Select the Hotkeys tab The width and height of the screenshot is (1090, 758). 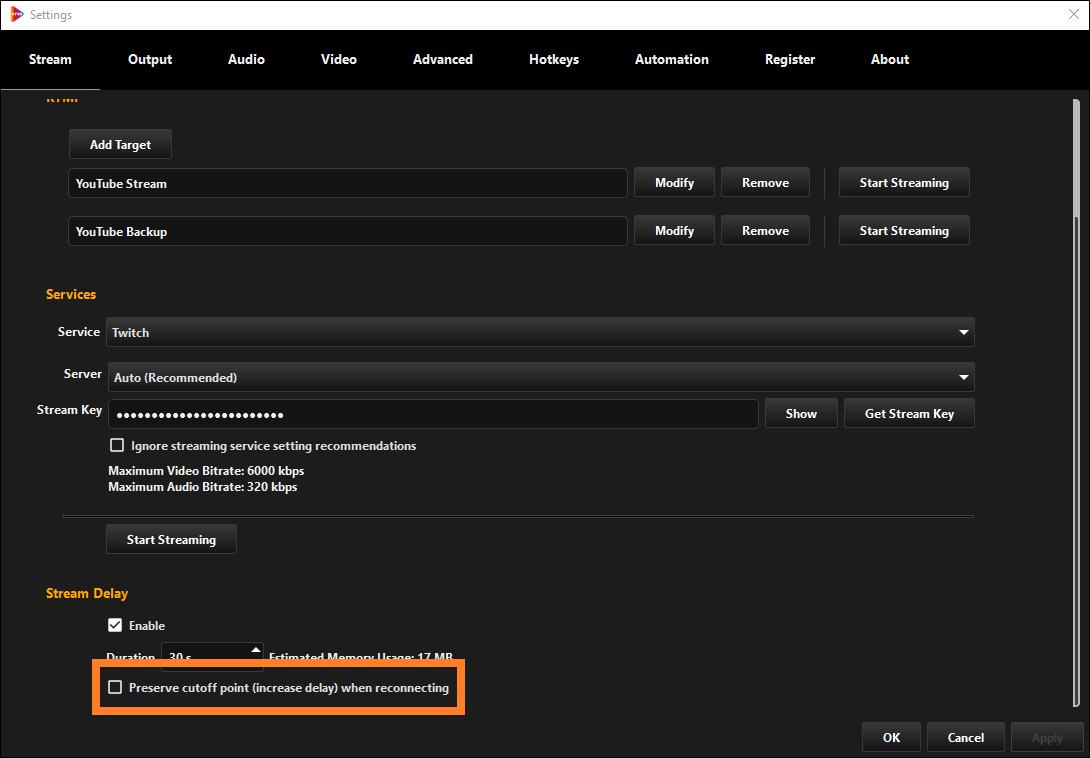553,60
